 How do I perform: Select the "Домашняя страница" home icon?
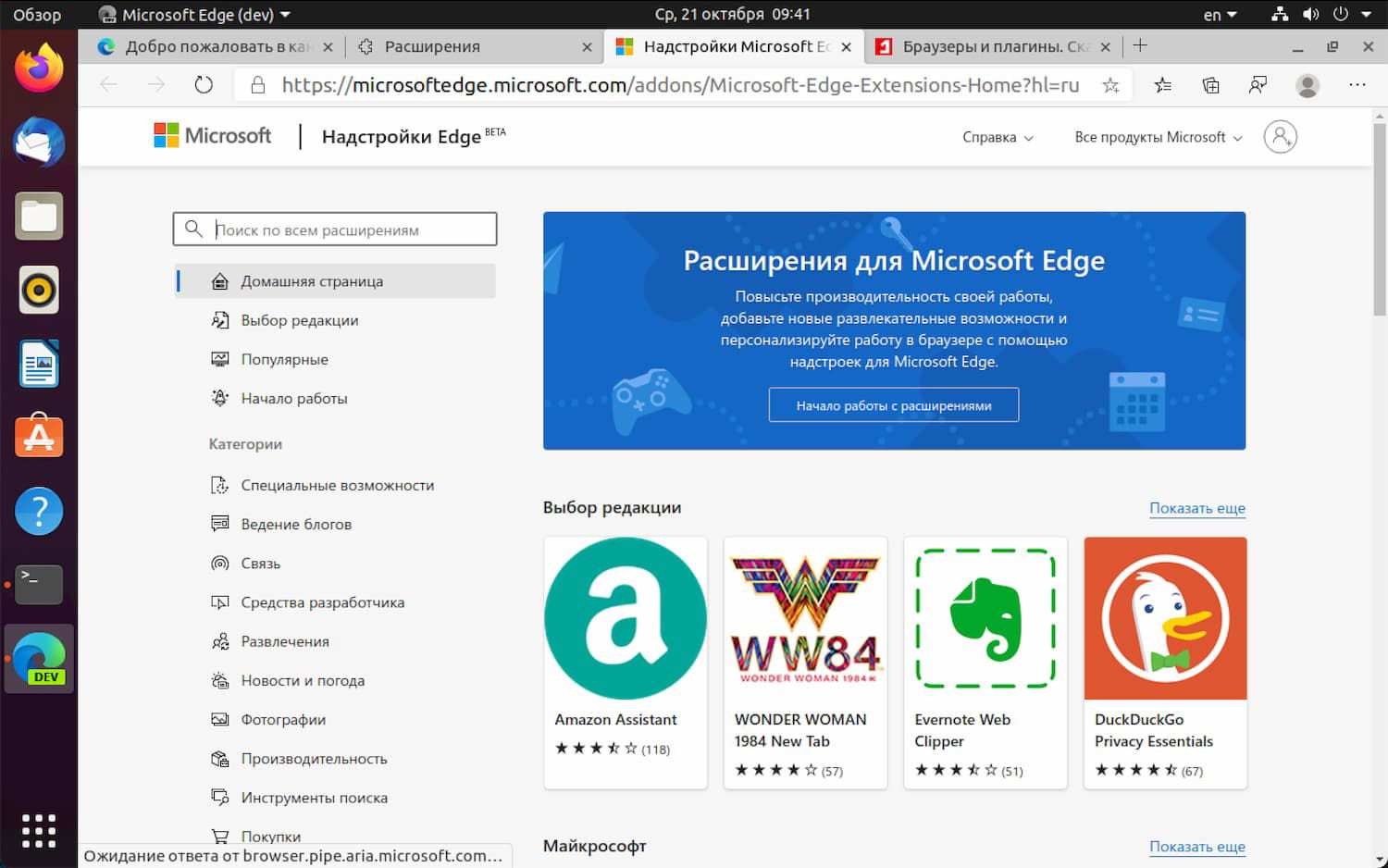pos(219,280)
